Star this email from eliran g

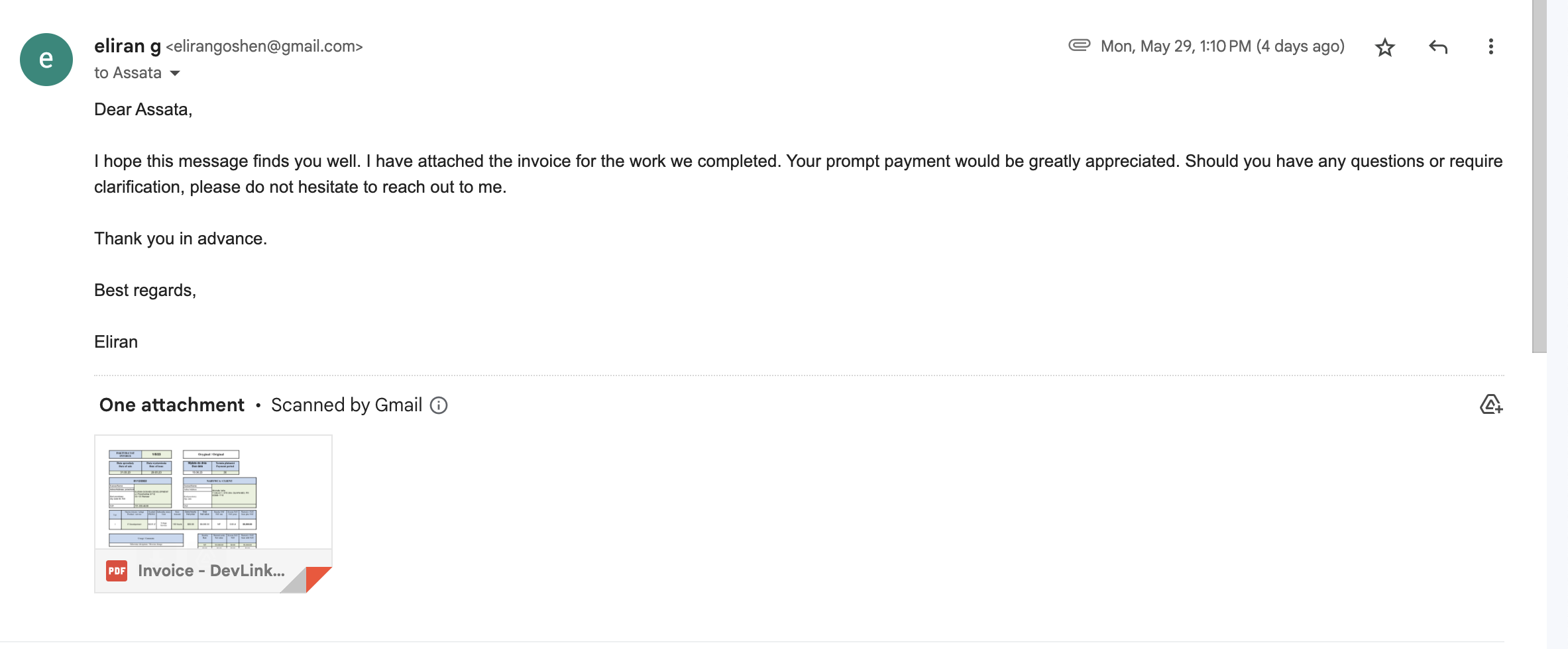[x=1384, y=47]
